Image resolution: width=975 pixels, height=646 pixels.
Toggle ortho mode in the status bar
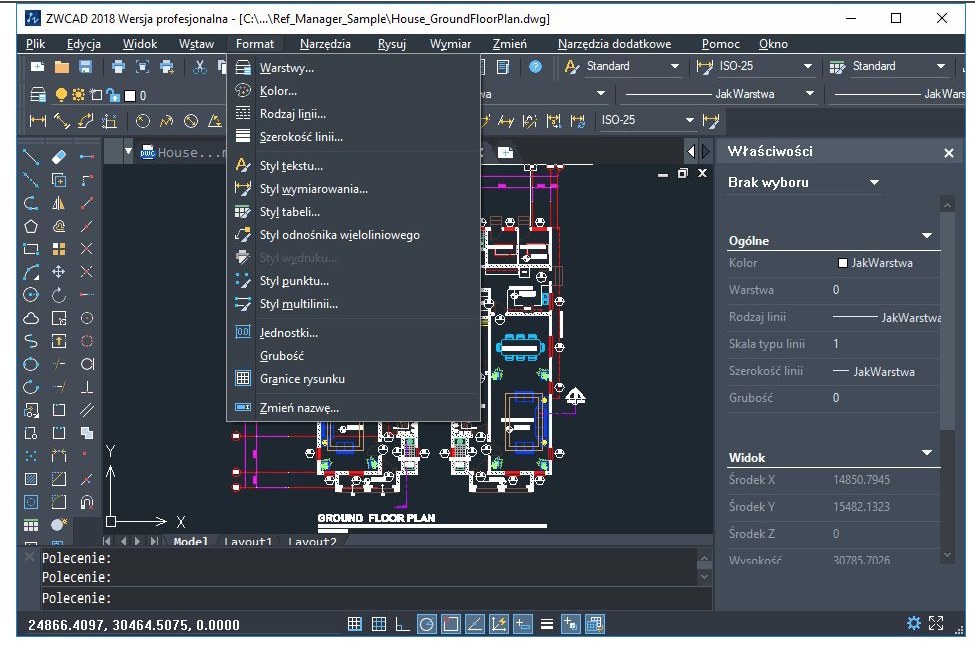403,624
